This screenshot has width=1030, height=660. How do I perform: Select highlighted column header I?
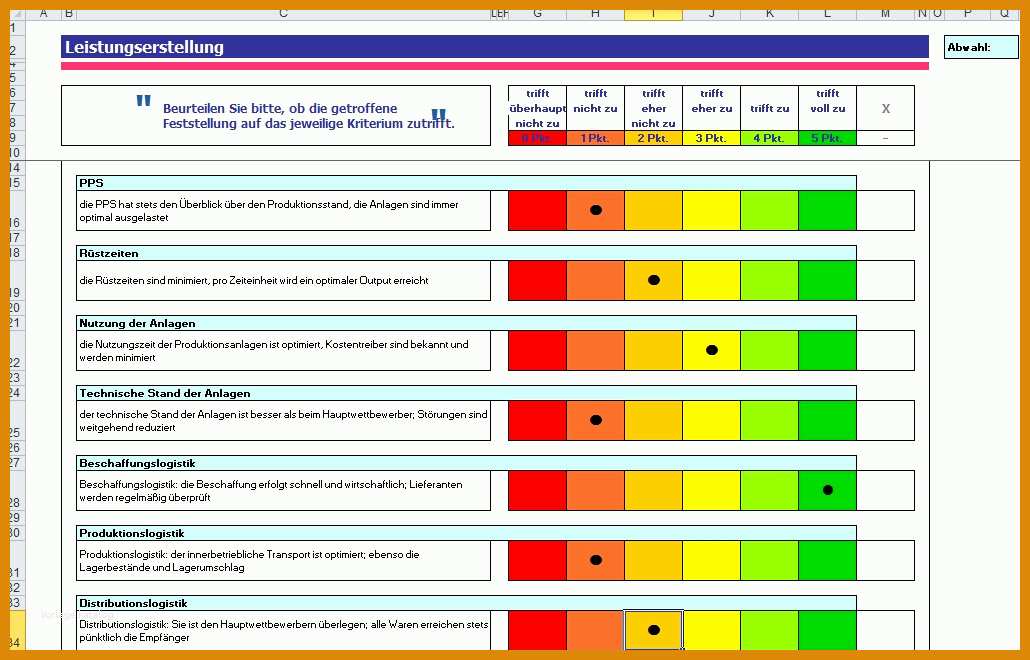coord(654,13)
